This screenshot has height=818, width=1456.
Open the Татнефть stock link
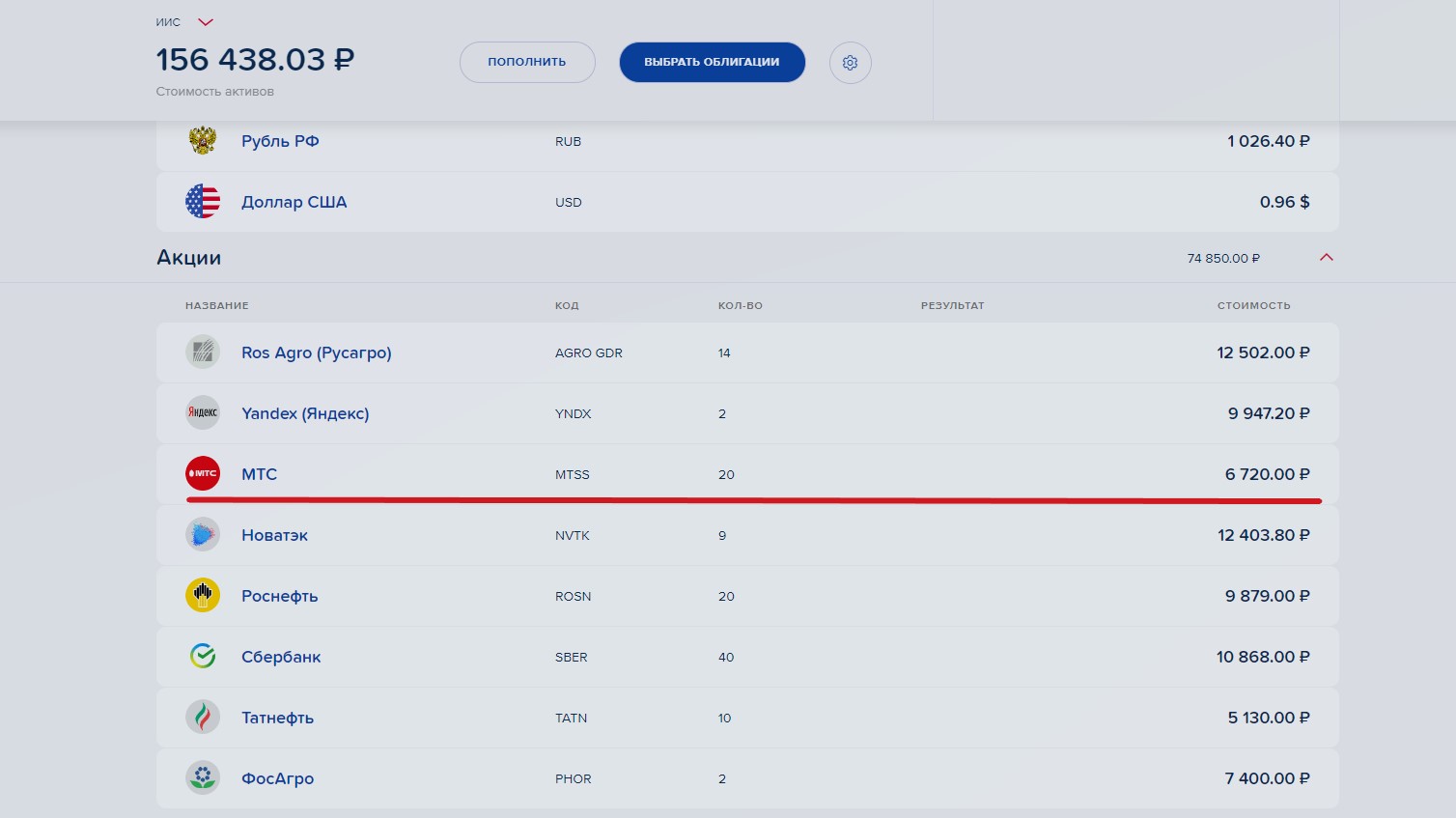click(277, 718)
